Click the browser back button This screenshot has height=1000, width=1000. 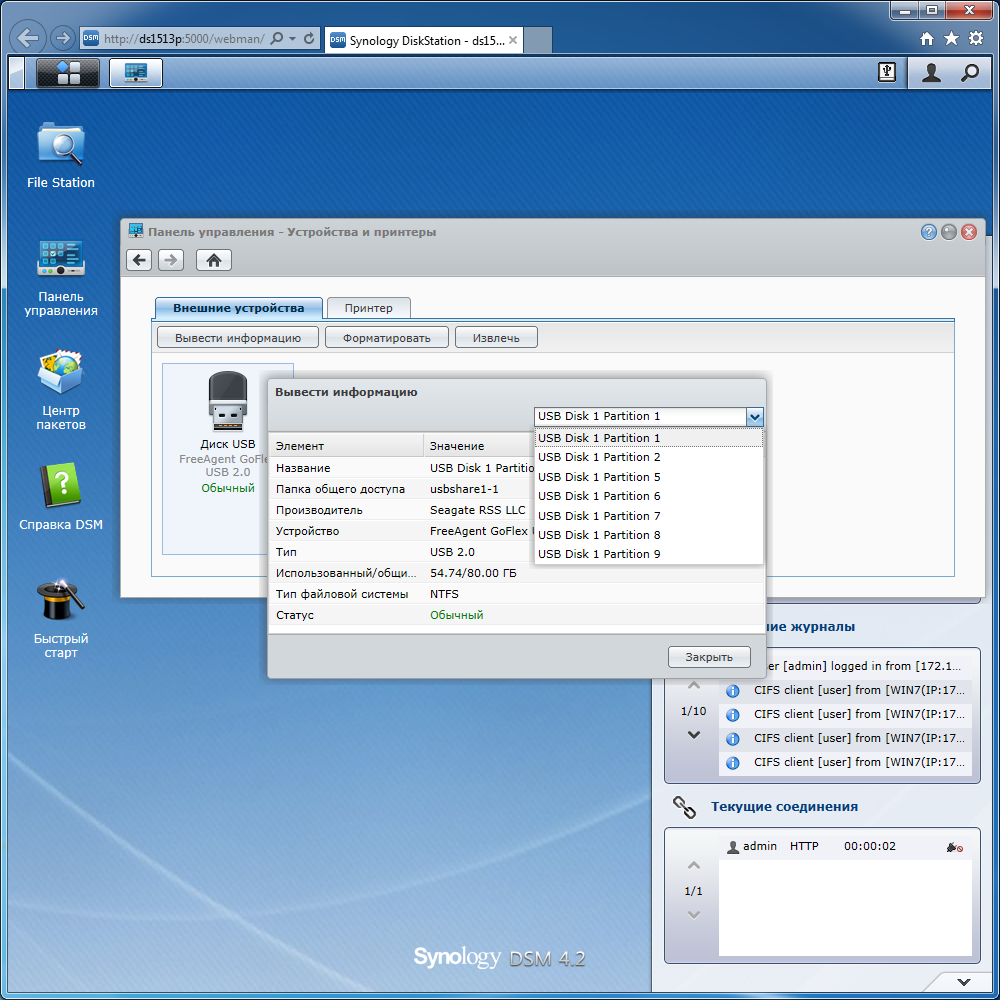28,38
